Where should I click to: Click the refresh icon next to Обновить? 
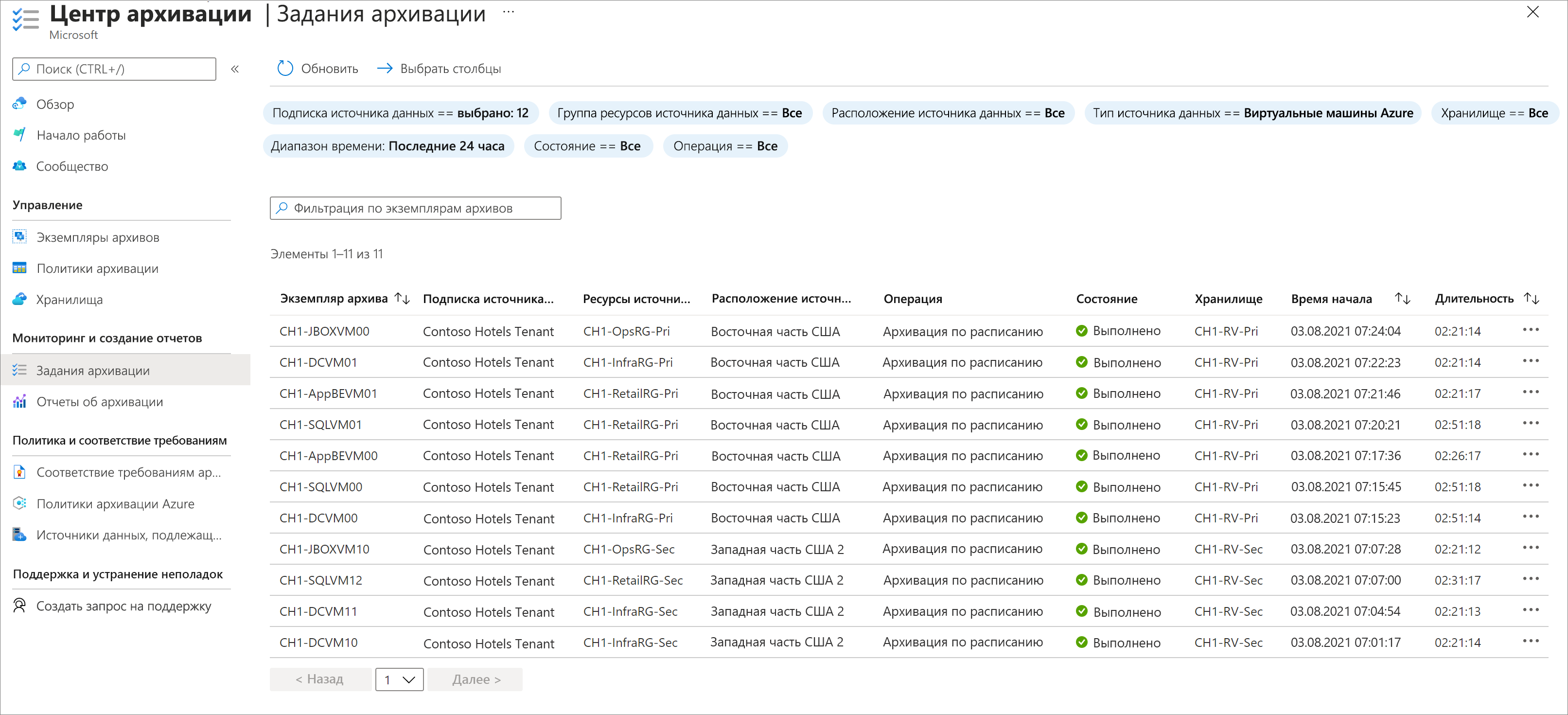click(x=285, y=68)
